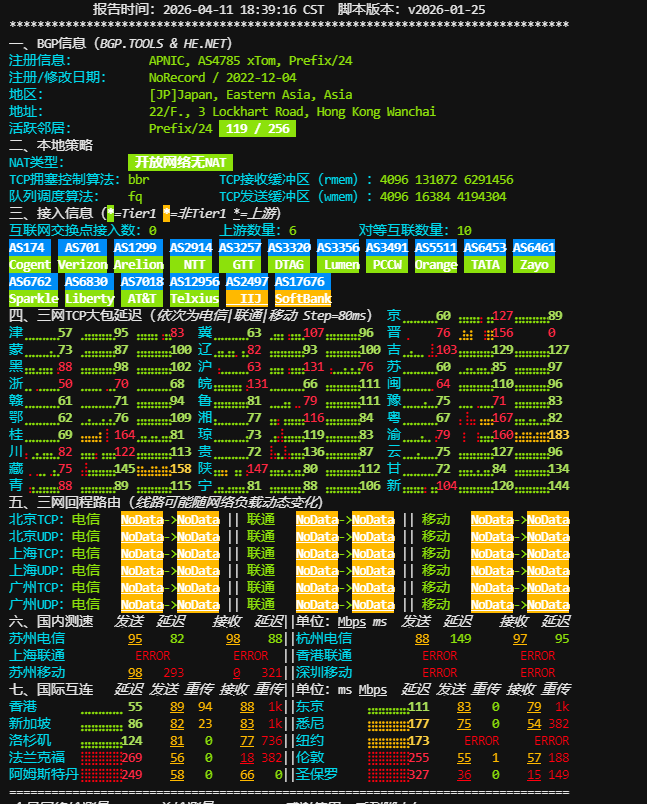Click the AS2914 NTT badge
This screenshot has height=804, width=647.
tap(191, 256)
